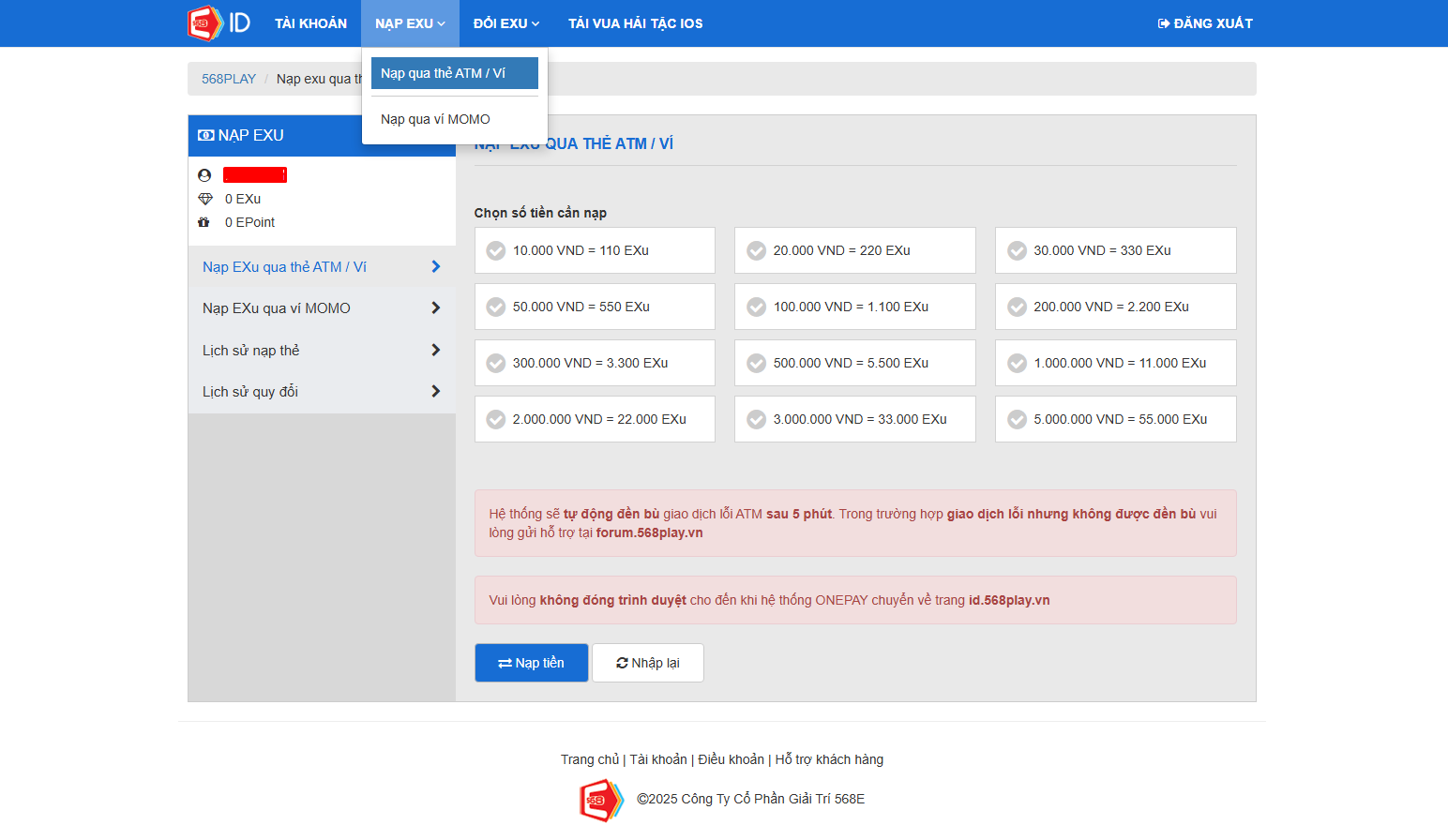Screen dimensions: 1448x840
Task: Click the "Chọn số tiền cần nạp" label
Action: pyautogui.click(x=540, y=213)
